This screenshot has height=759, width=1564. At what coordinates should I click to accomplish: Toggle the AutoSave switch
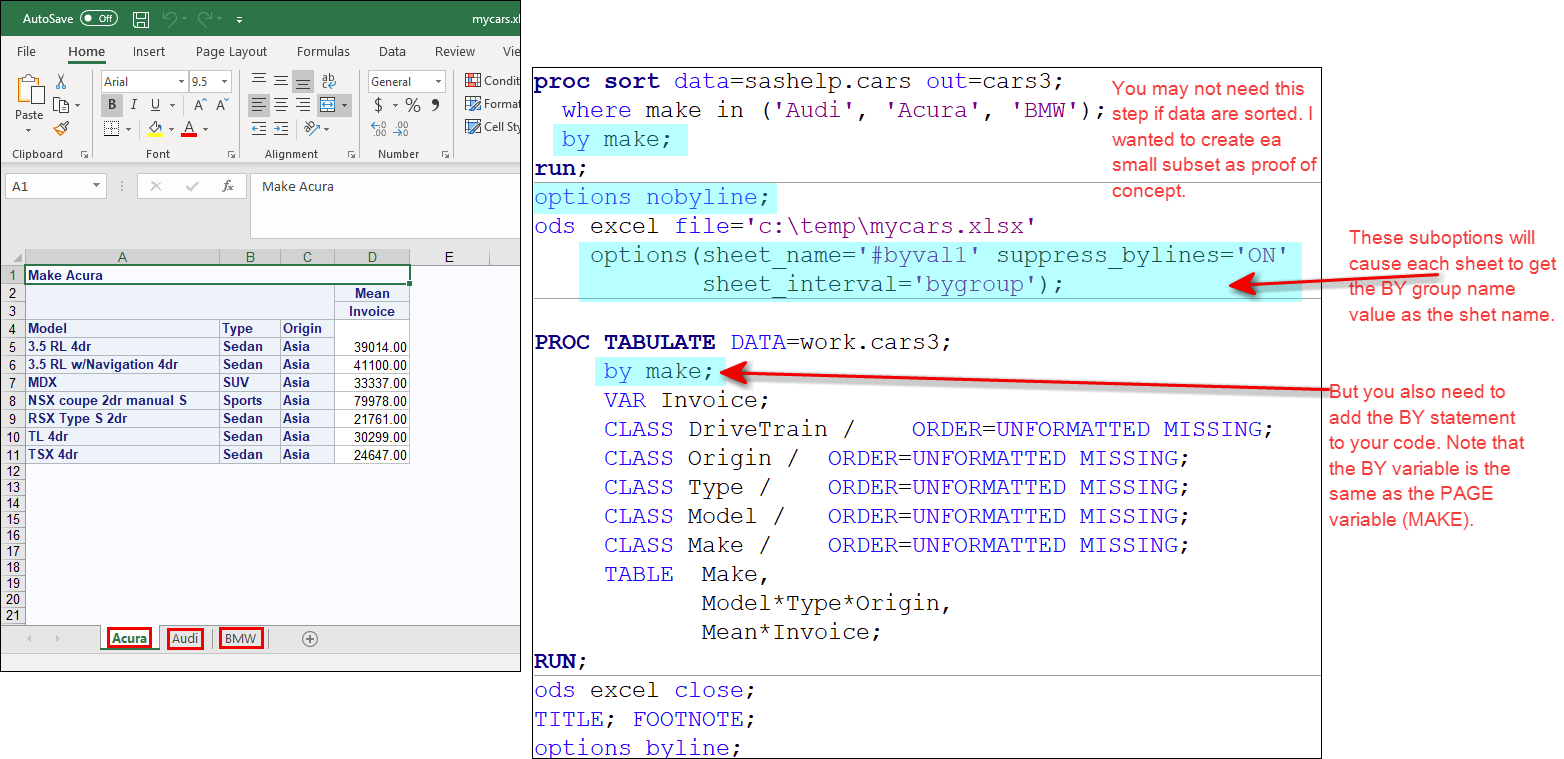pos(98,19)
